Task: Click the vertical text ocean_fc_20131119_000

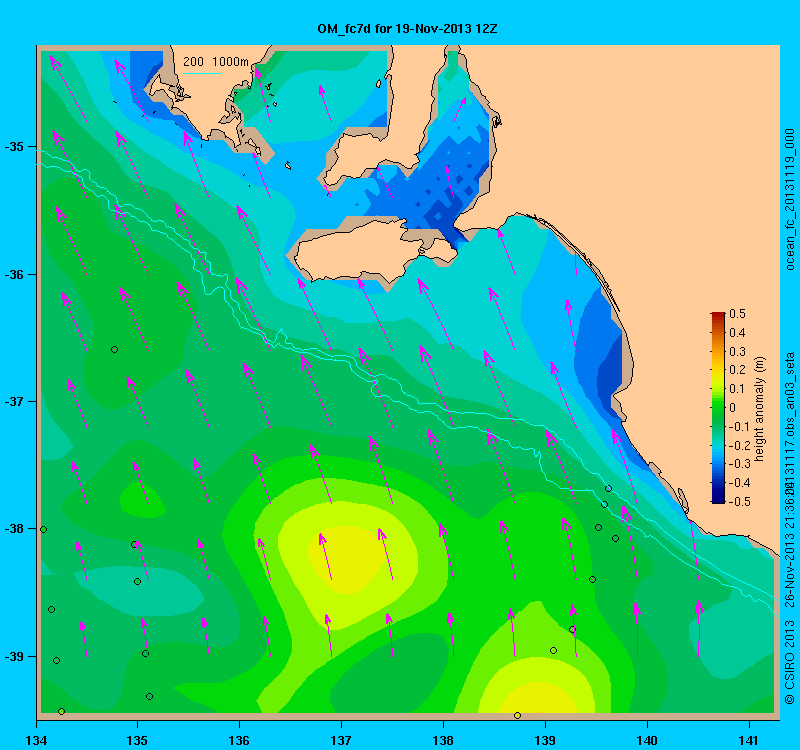Action: coord(789,199)
